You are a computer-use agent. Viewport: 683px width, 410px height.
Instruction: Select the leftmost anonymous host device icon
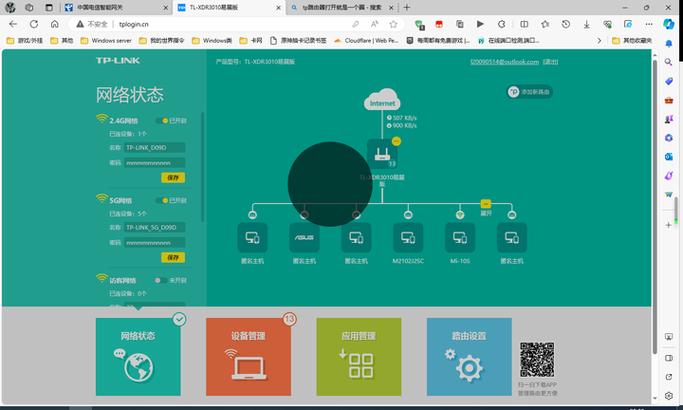[252, 237]
